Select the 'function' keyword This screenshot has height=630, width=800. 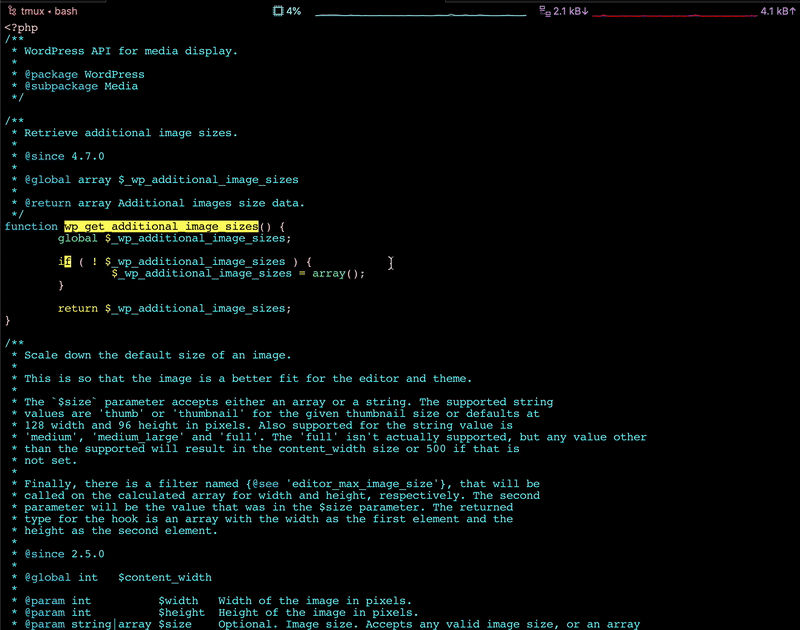point(31,226)
